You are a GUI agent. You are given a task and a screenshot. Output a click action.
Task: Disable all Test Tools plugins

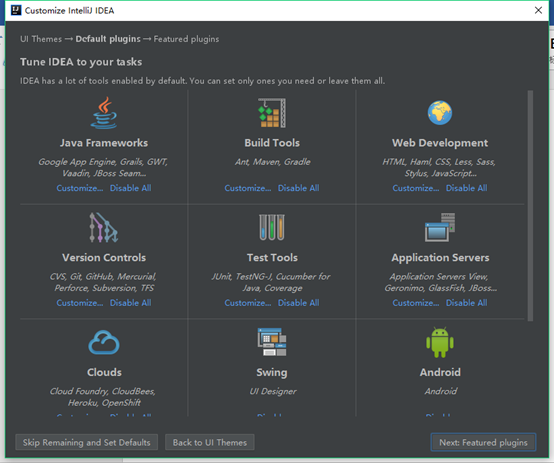point(299,303)
